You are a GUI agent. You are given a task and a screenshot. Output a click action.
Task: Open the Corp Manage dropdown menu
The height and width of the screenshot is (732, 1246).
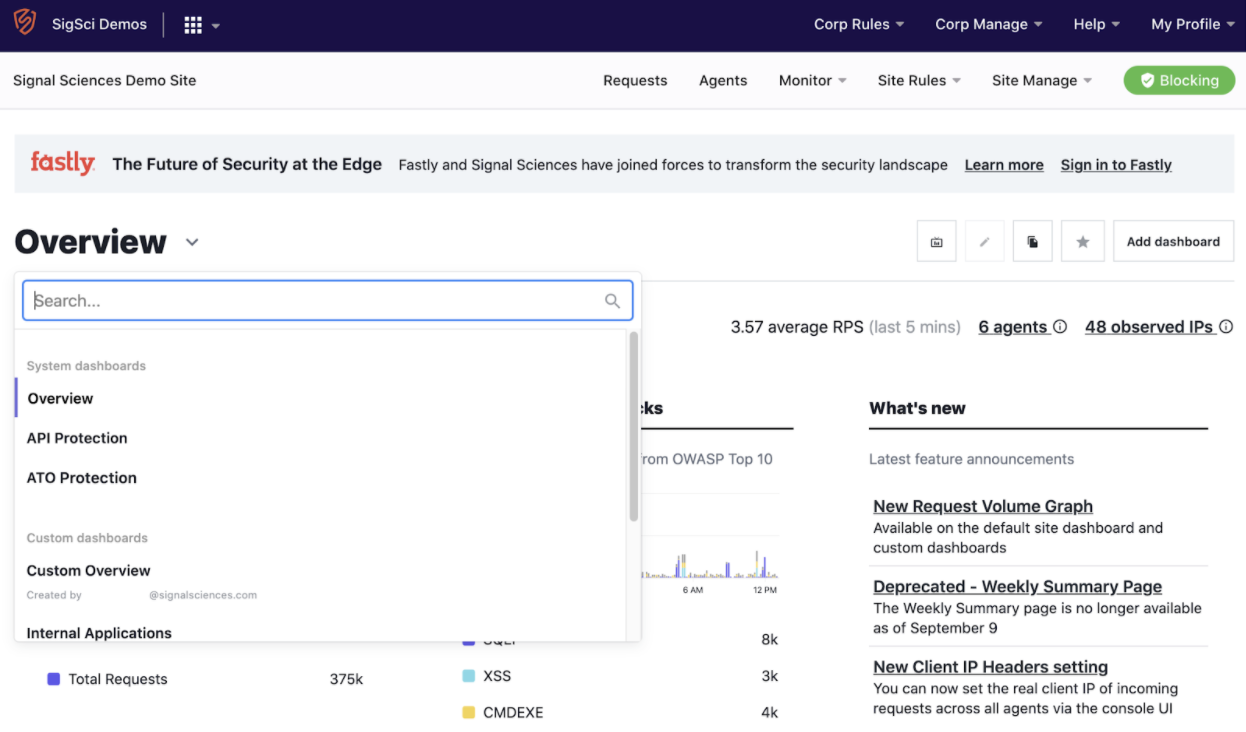pos(989,24)
